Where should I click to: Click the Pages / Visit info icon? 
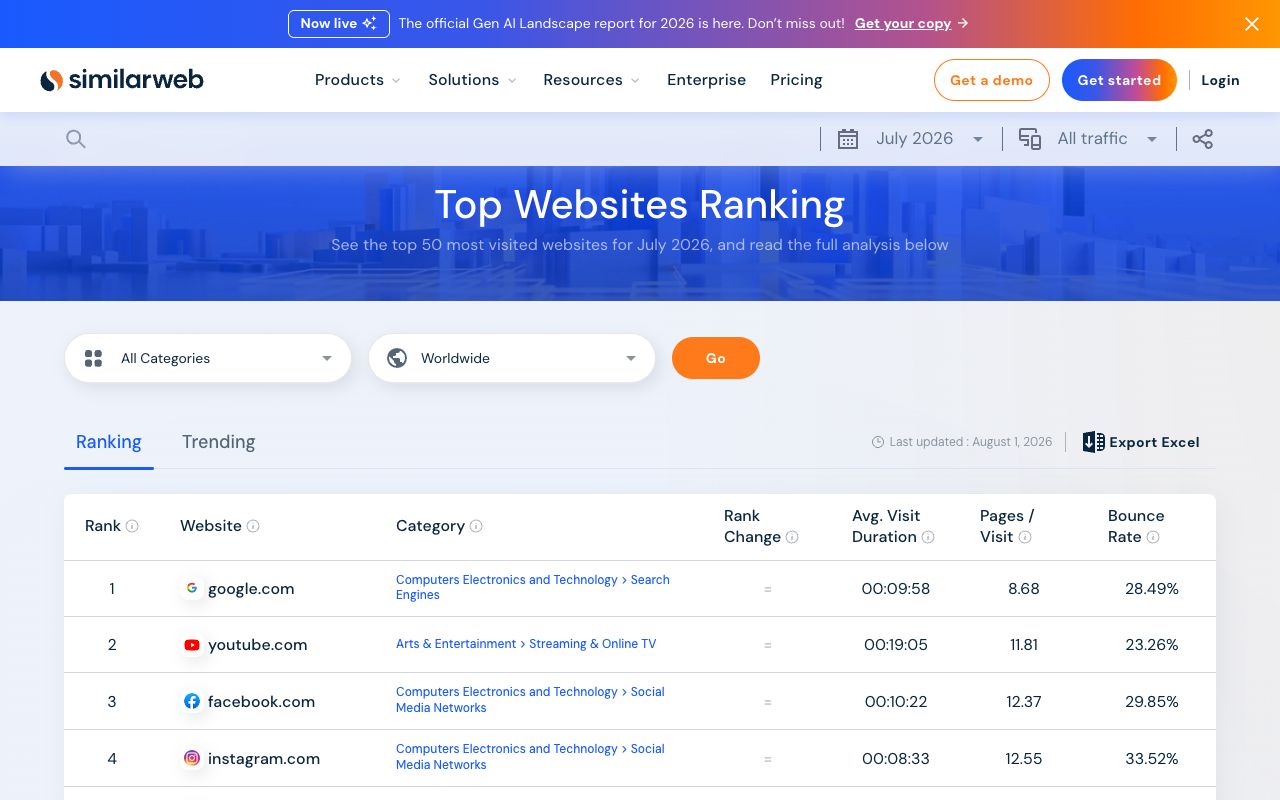(1025, 537)
